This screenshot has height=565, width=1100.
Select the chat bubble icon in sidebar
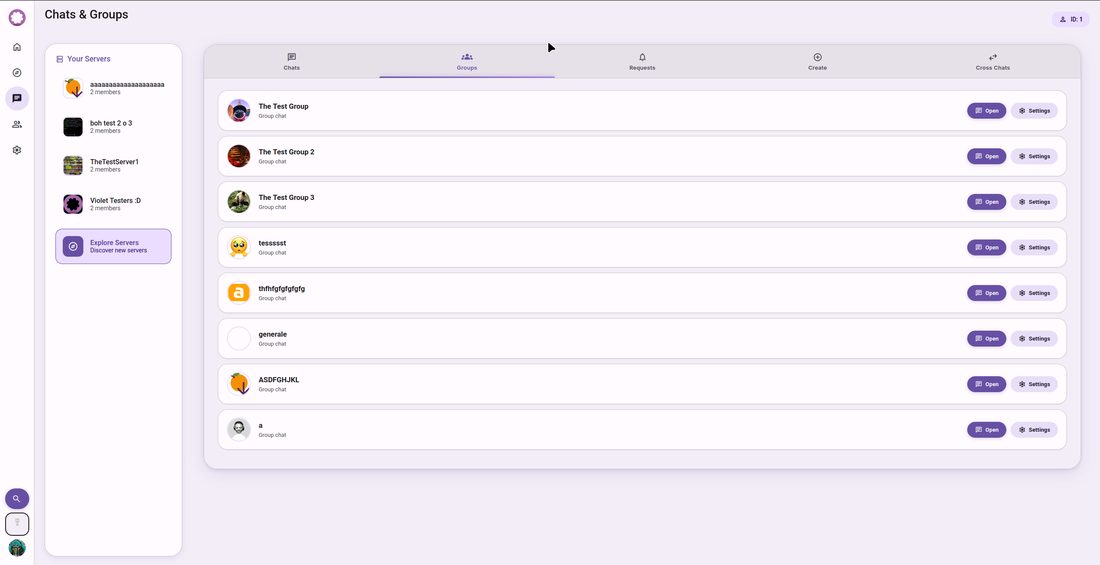[17, 98]
